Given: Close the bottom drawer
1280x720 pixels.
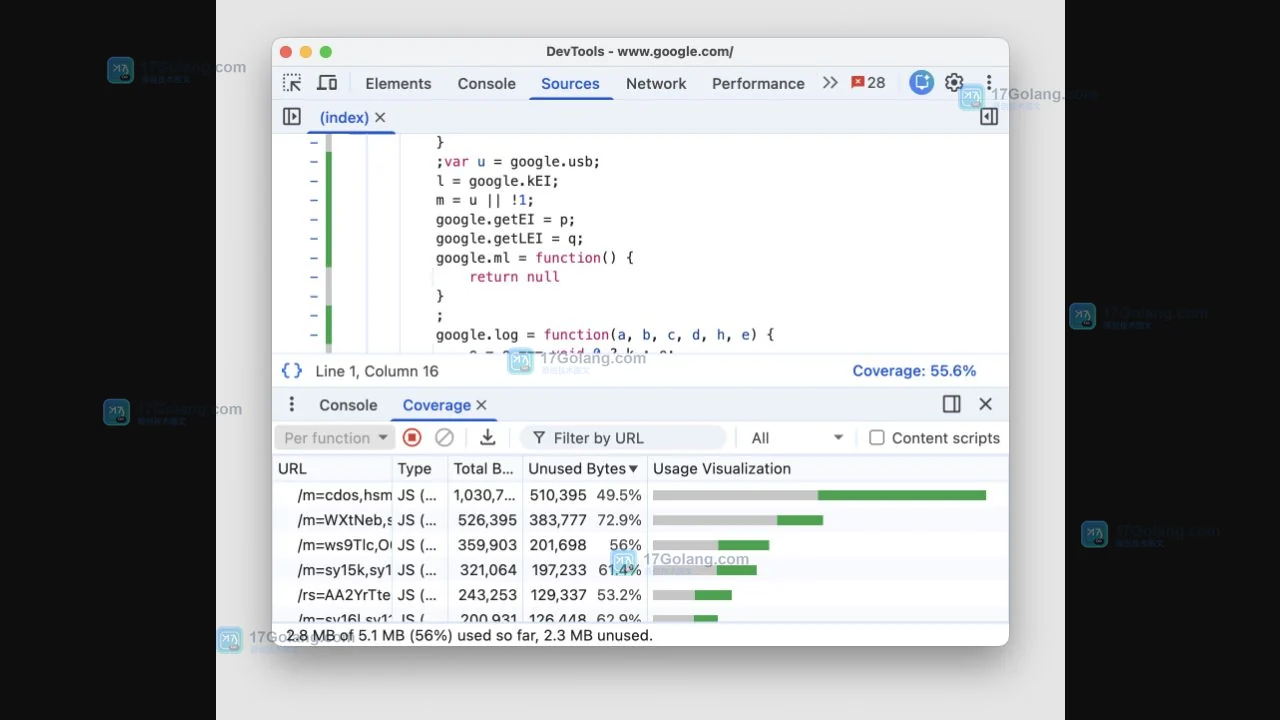Looking at the screenshot, I should [986, 404].
